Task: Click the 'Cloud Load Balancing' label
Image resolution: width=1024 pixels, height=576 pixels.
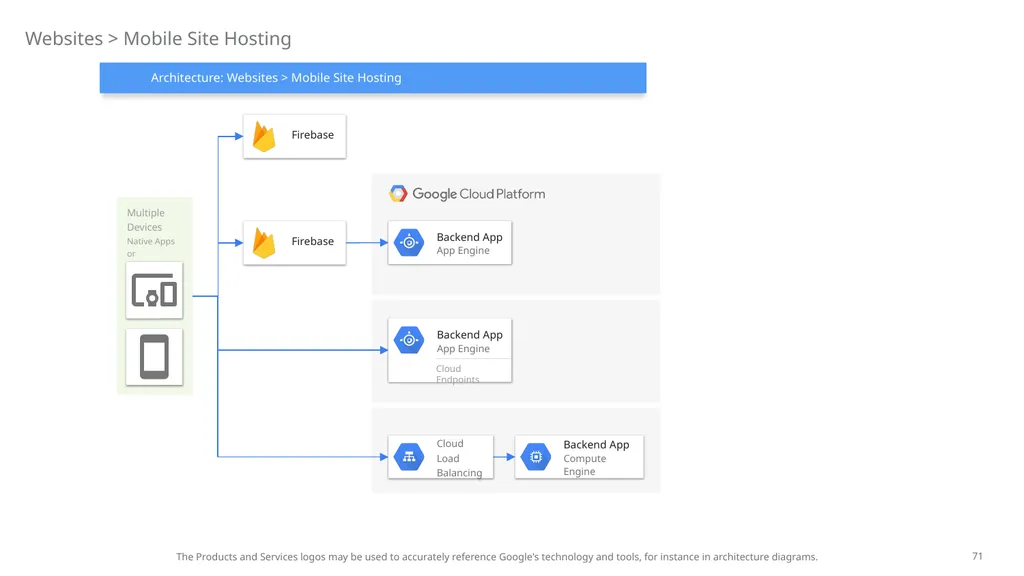Action: click(x=459, y=458)
